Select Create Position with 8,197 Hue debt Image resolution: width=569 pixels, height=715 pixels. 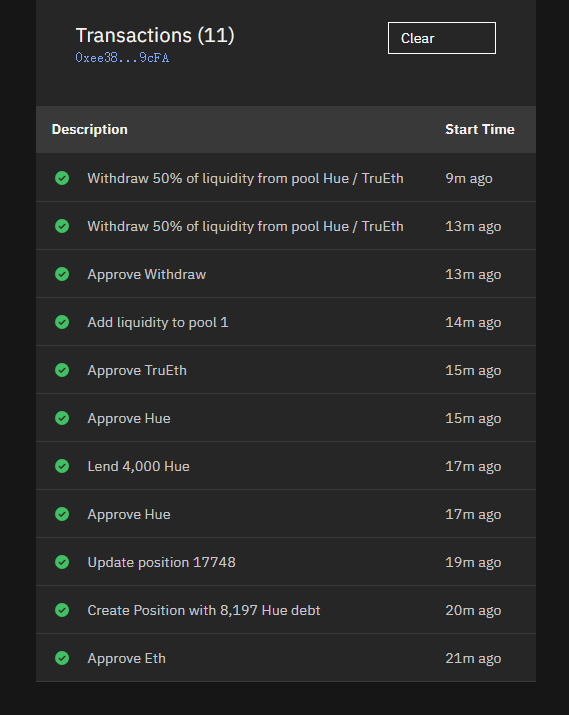(x=286, y=610)
